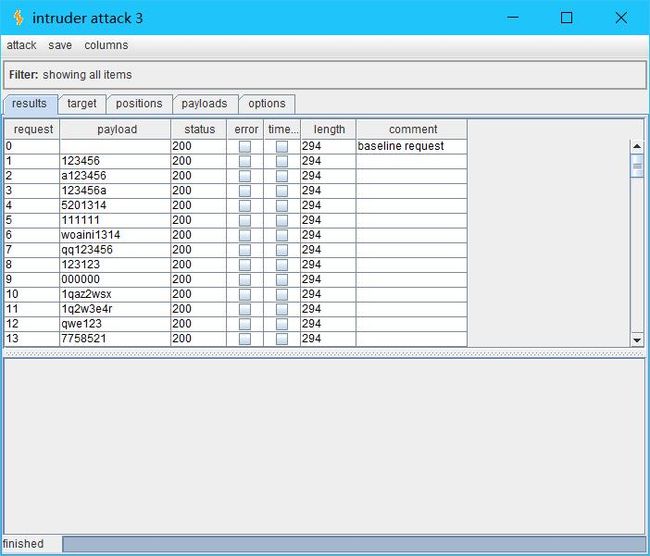
Task: Select payload 1qaz2wsx
Action: pos(115,294)
